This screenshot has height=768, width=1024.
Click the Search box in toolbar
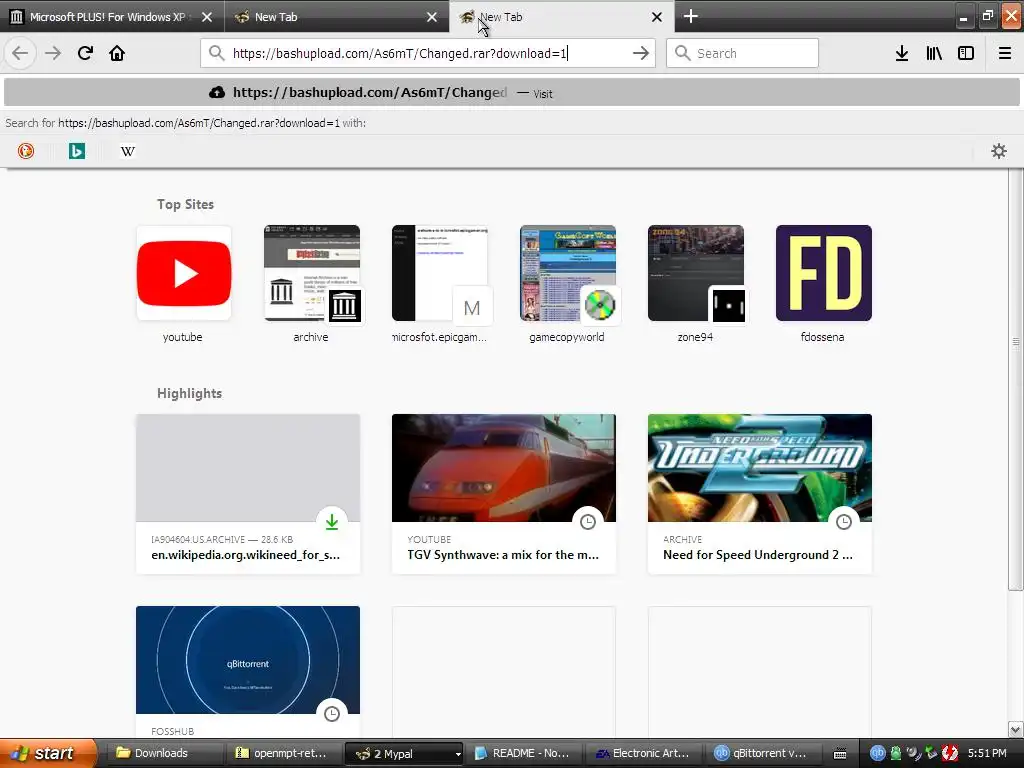(743, 53)
